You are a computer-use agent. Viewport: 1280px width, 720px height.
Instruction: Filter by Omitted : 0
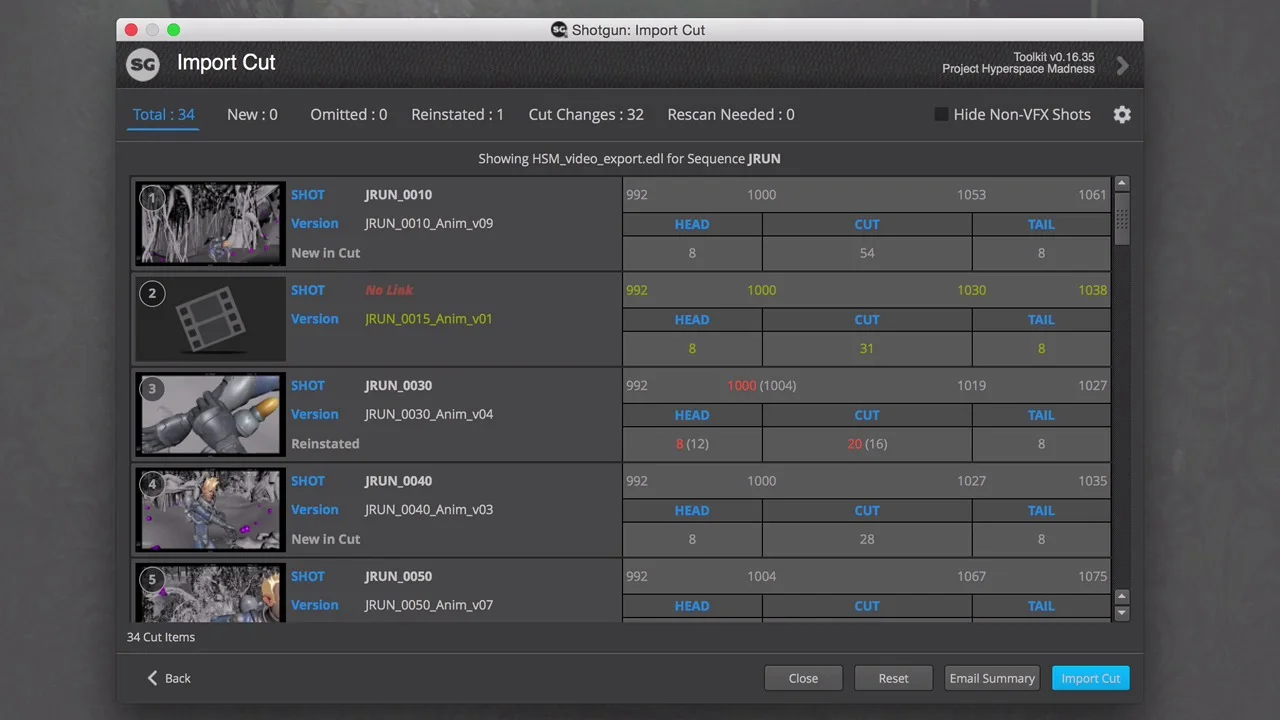348,115
